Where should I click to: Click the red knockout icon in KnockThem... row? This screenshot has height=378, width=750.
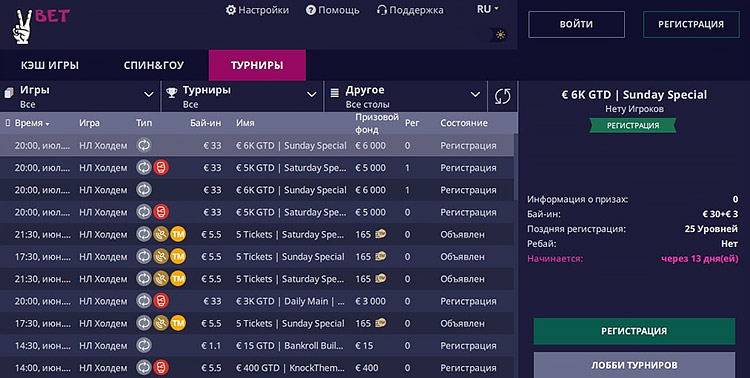(161, 367)
